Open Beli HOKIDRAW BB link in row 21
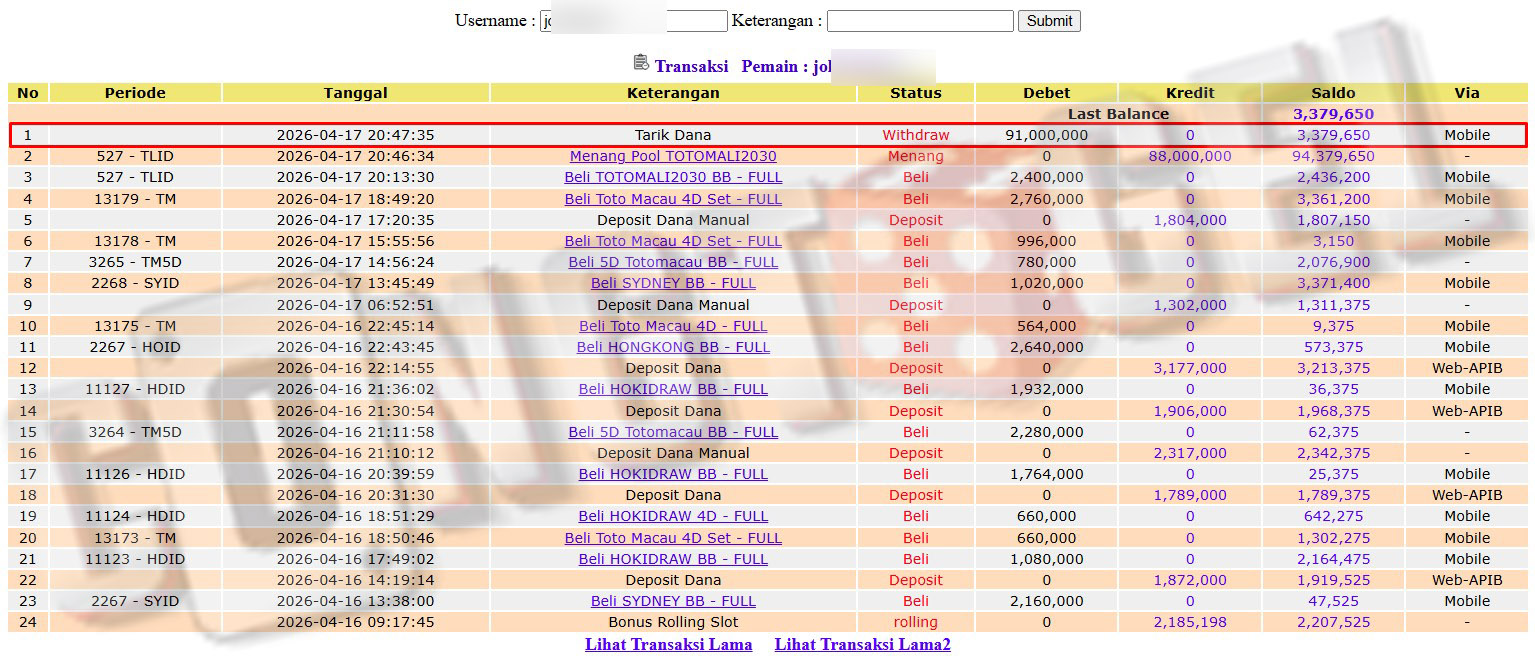Image resolution: width=1535 pixels, height=666 pixels. 673,559
